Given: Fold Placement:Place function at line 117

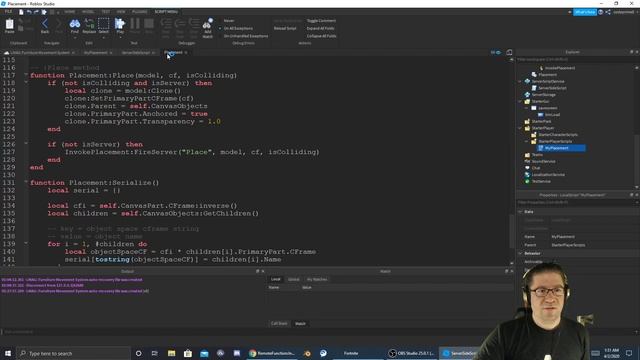Looking at the screenshot, I should pos(26,75).
